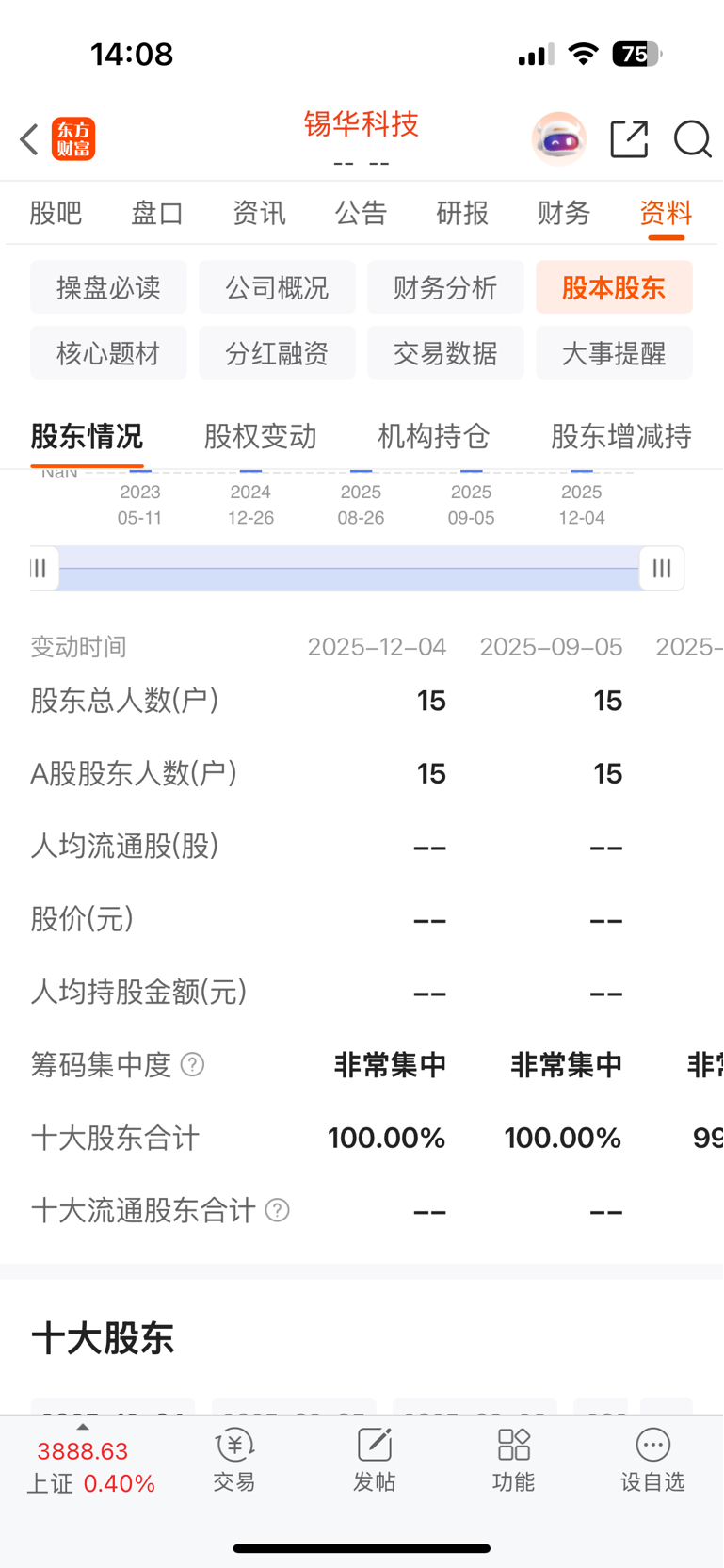This screenshot has height=1568, width=724.
Task: Click the blue chart range slider track
Action: (x=349, y=568)
